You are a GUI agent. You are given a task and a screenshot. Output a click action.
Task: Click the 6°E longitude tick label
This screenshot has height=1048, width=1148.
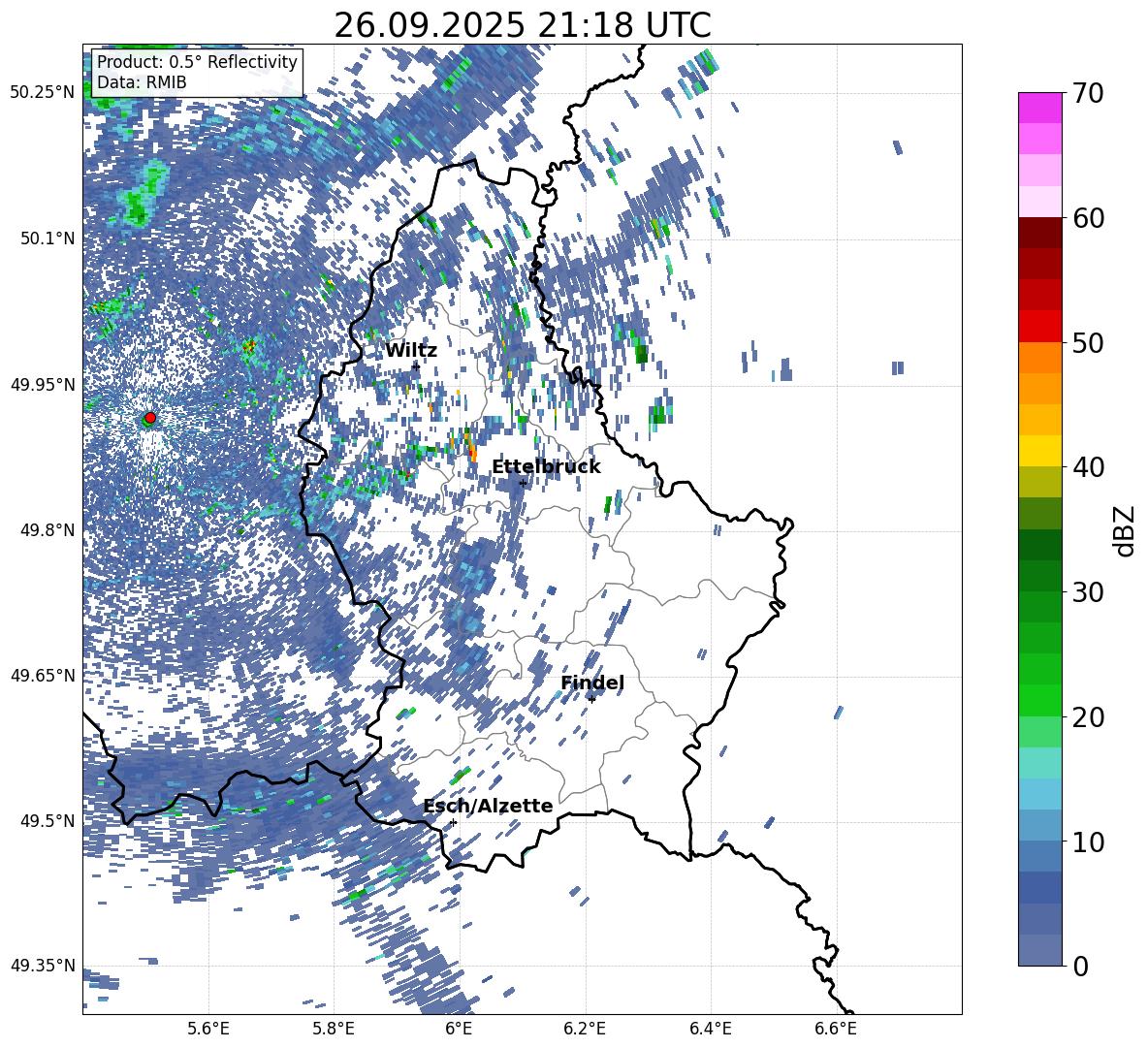coord(459,1029)
